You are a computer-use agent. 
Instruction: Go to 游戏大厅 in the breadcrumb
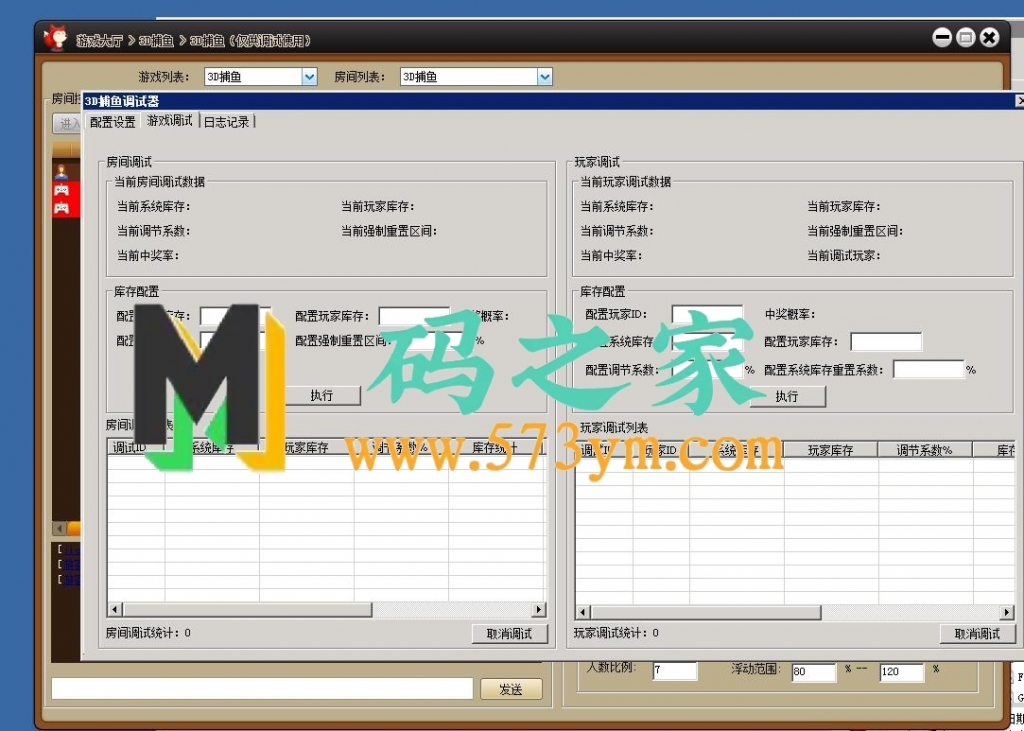(99, 41)
